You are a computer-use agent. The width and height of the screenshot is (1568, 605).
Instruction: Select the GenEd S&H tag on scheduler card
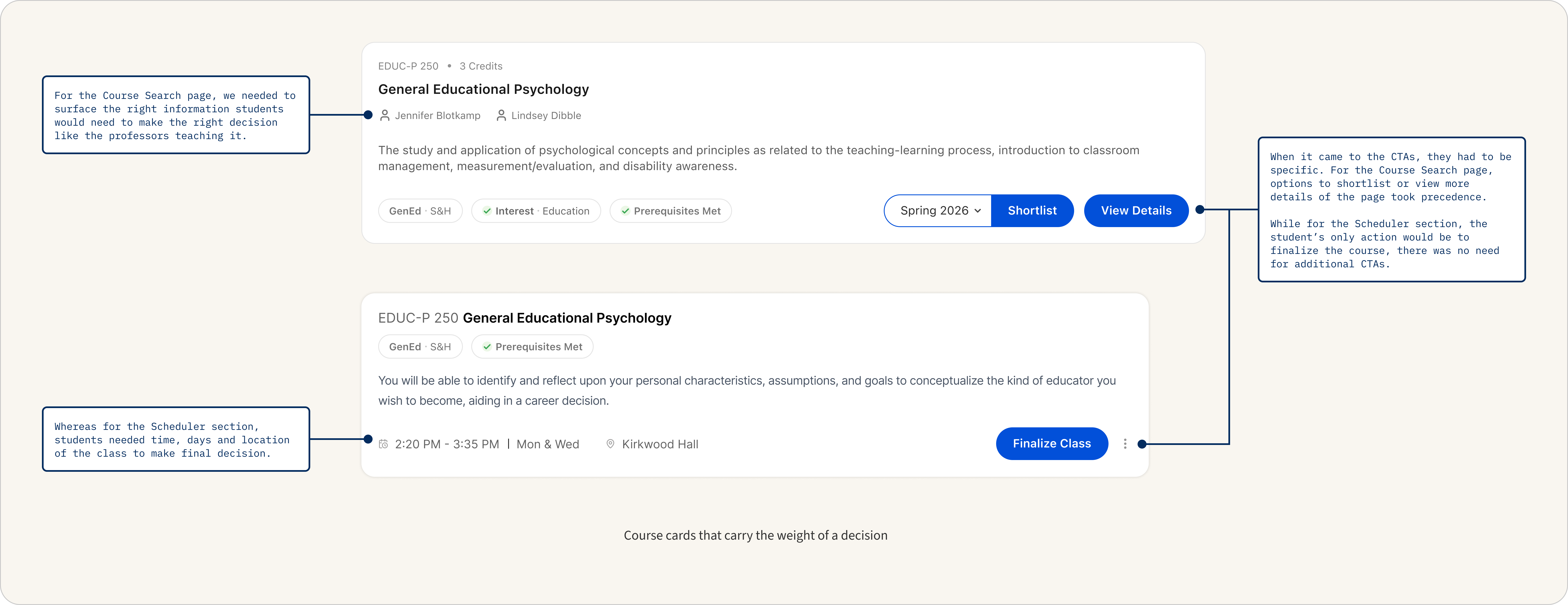click(420, 346)
